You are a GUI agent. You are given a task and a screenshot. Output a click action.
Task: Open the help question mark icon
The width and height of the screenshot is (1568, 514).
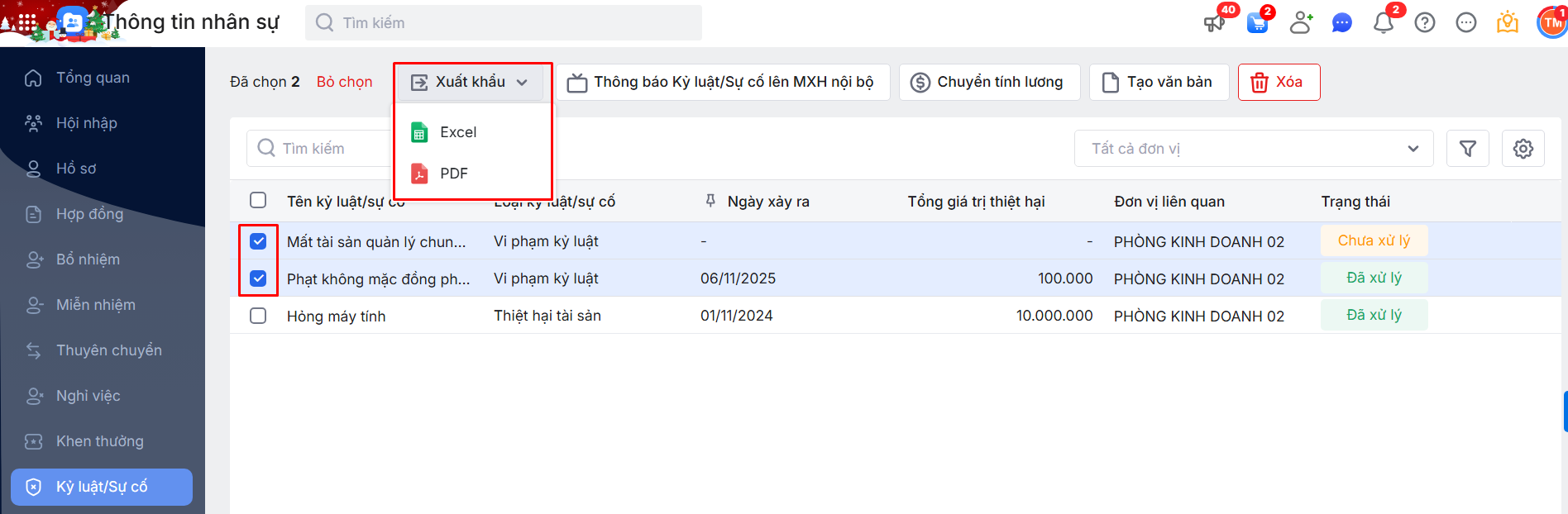[x=1425, y=23]
